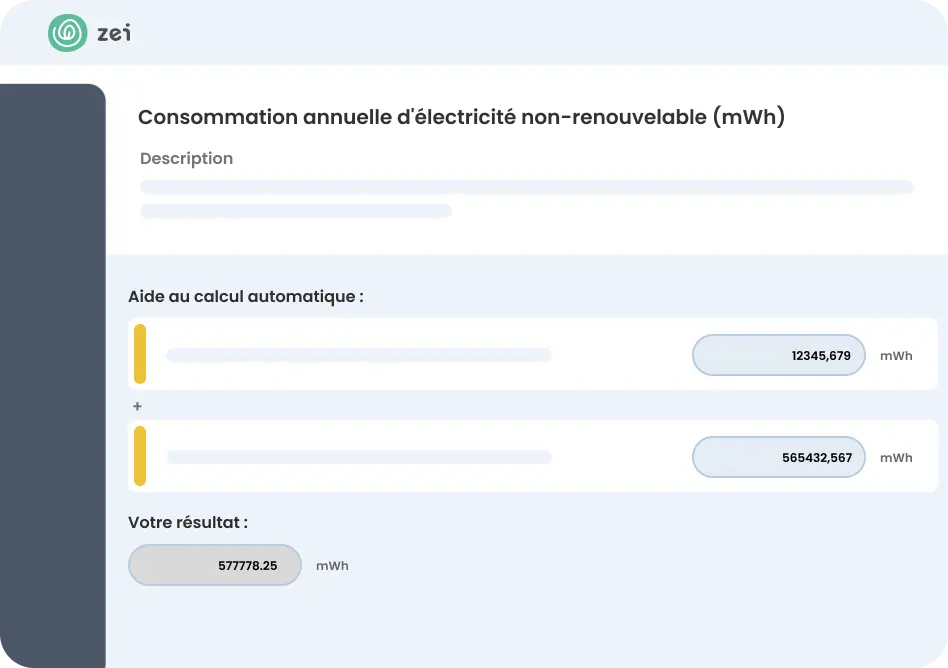The image size is (948, 668).
Task: Click the input showing 12345,679
Action: [779, 355]
